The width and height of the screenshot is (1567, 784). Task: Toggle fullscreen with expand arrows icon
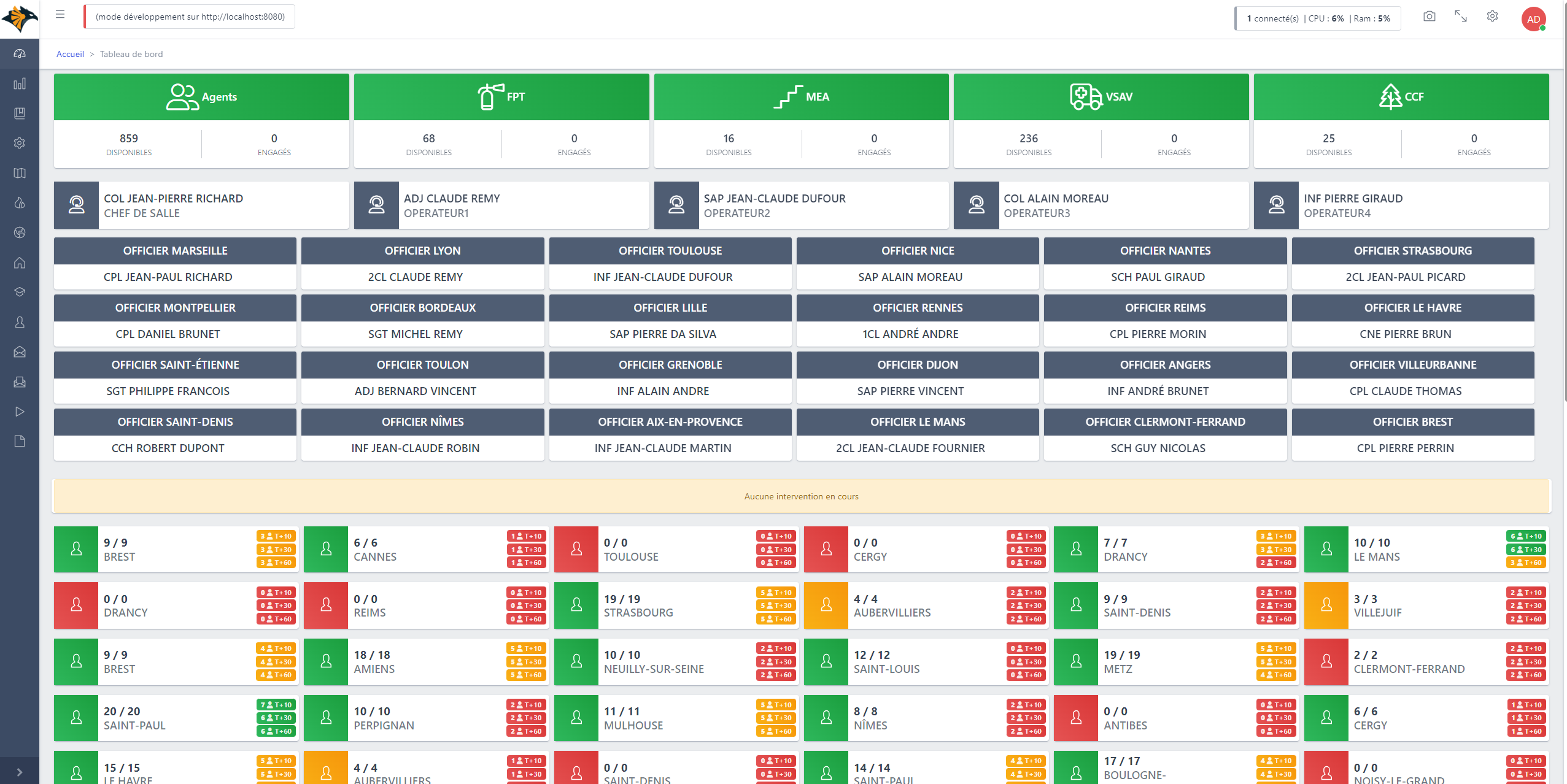coord(1461,17)
